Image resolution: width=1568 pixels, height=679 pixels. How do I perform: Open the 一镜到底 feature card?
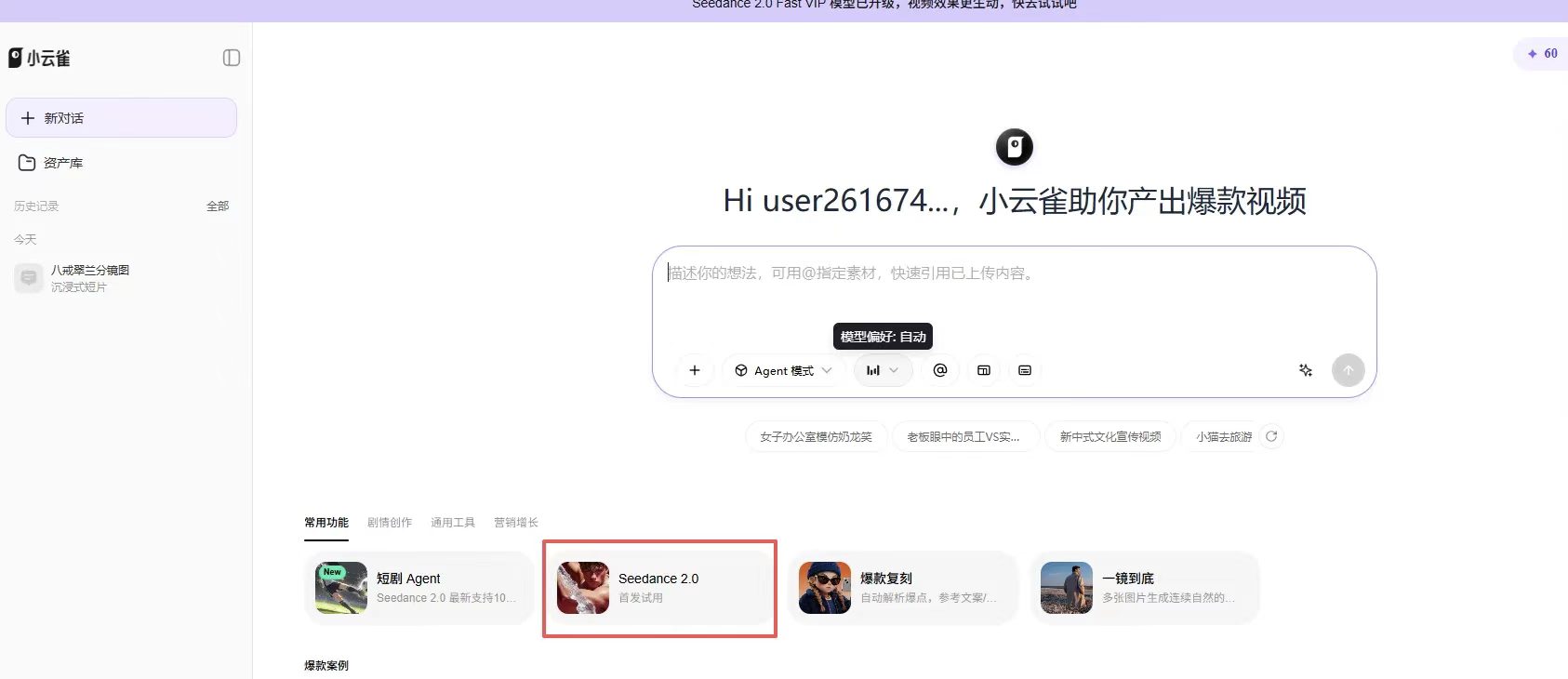(1144, 588)
